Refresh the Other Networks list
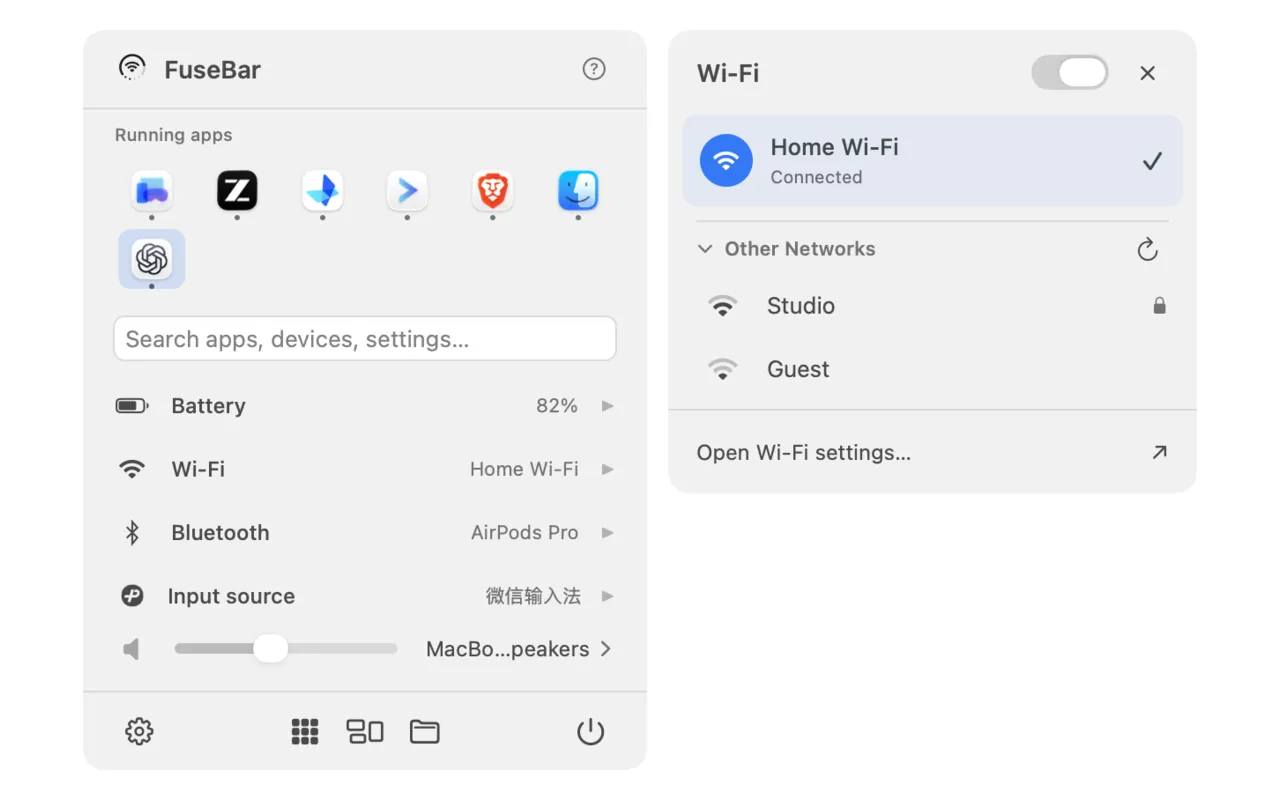The height and width of the screenshot is (800, 1280). (x=1148, y=249)
